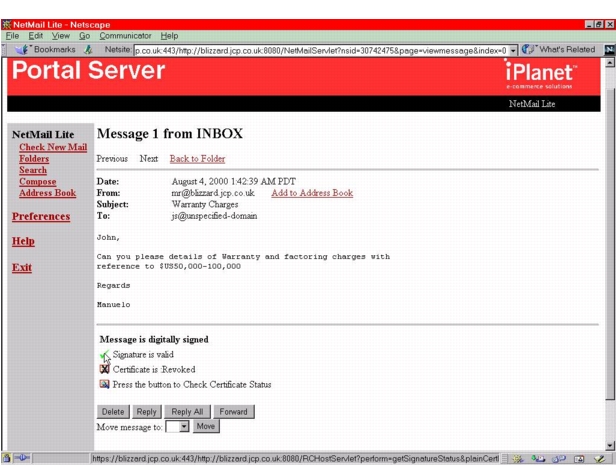Follow the Back to Folder link
The height and width of the screenshot is (466, 616).
[x=197, y=159]
